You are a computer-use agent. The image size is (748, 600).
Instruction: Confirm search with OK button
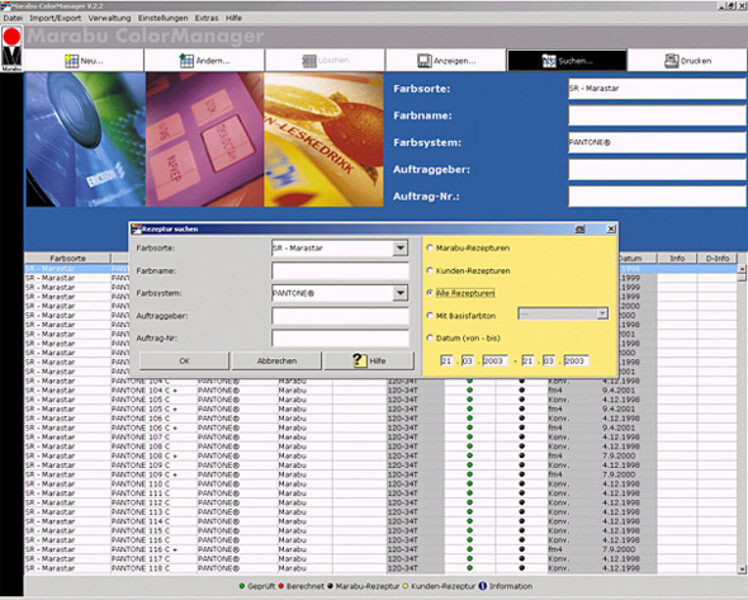click(184, 361)
